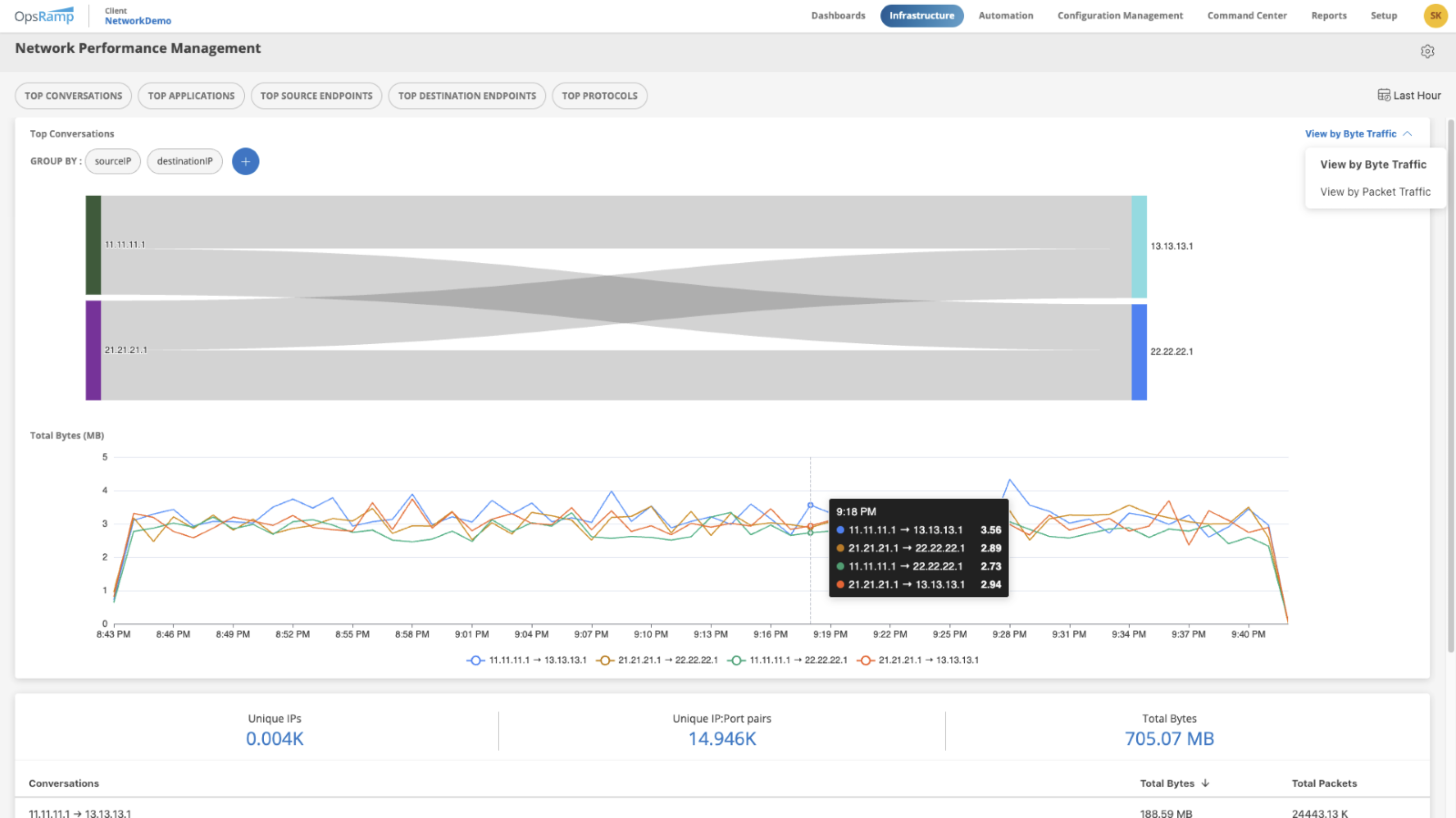Toggle 11.11.11.1 → 22.22.22.1 legend series
Viewport: 1456px width, 818px height.
(x=787, y=660)
